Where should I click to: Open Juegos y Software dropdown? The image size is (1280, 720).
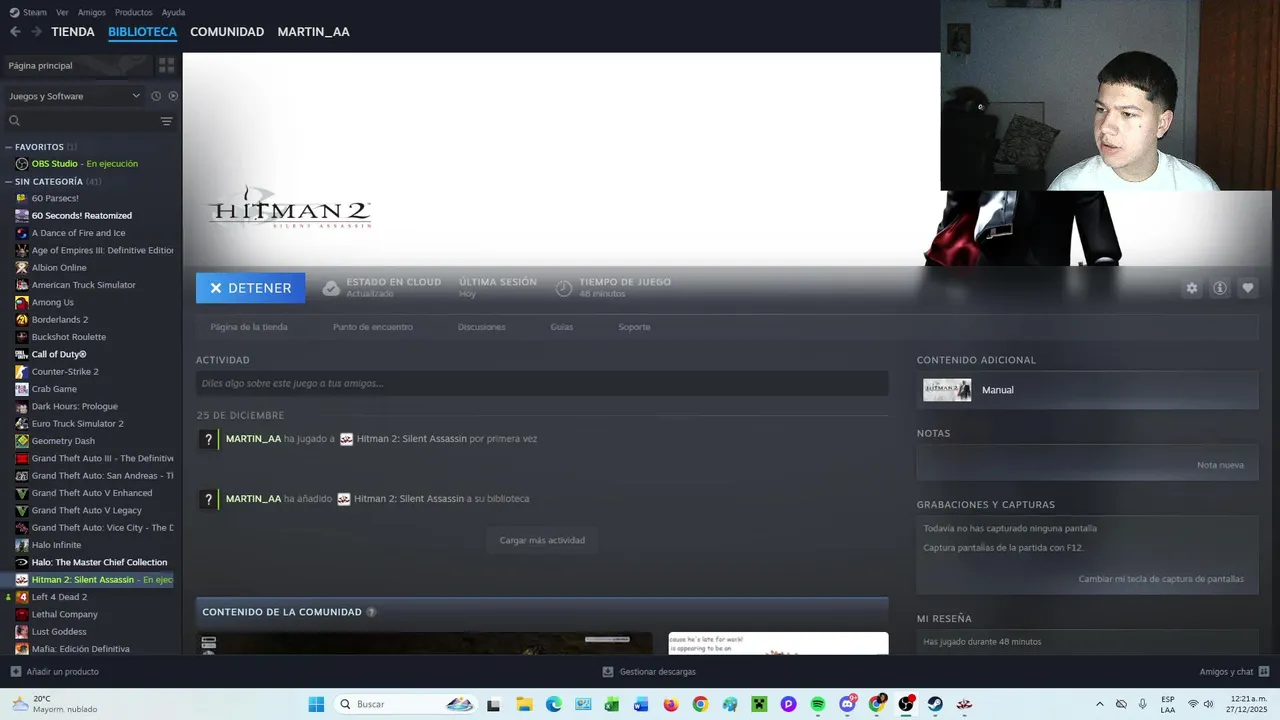click(x=75, y=96)
